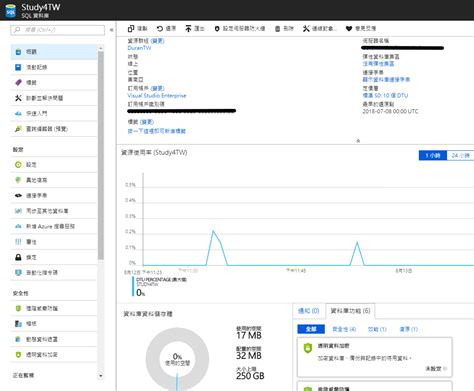Viewport: 474px width, 391px height.
Task: Open the Visual Studio Enterprise subscription link
Action: pos(157,96)
